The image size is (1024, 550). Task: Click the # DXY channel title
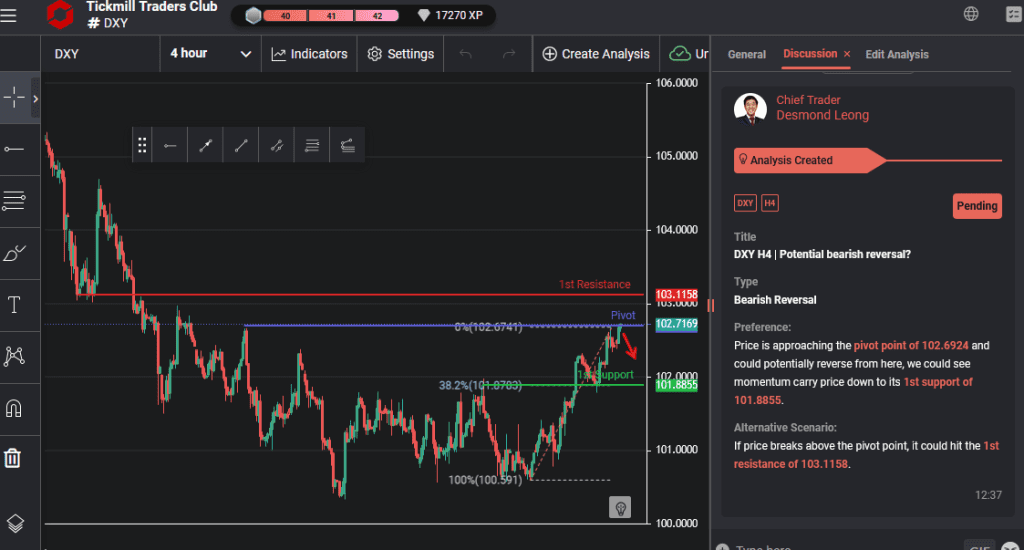(x=108, y=23)
